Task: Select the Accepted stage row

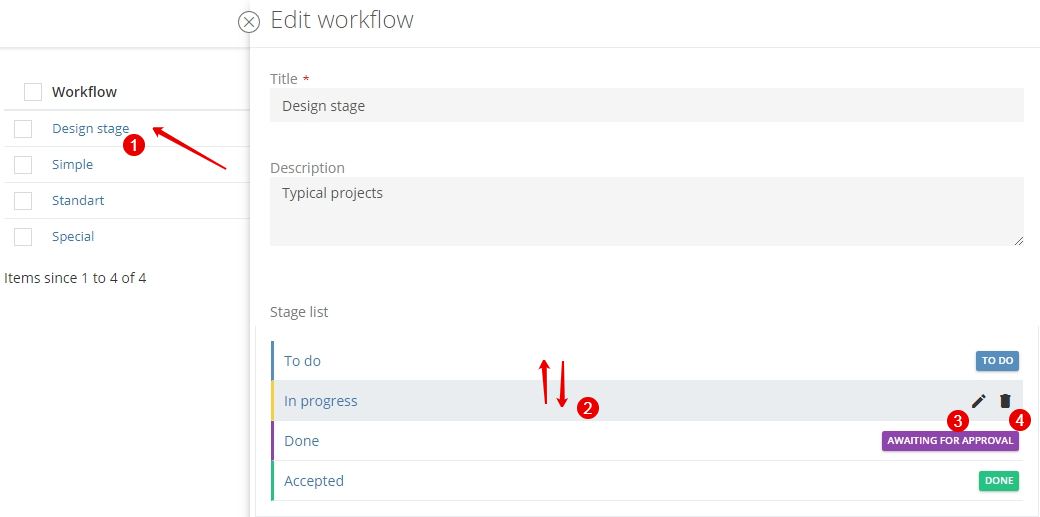Action: click(647, 480)
